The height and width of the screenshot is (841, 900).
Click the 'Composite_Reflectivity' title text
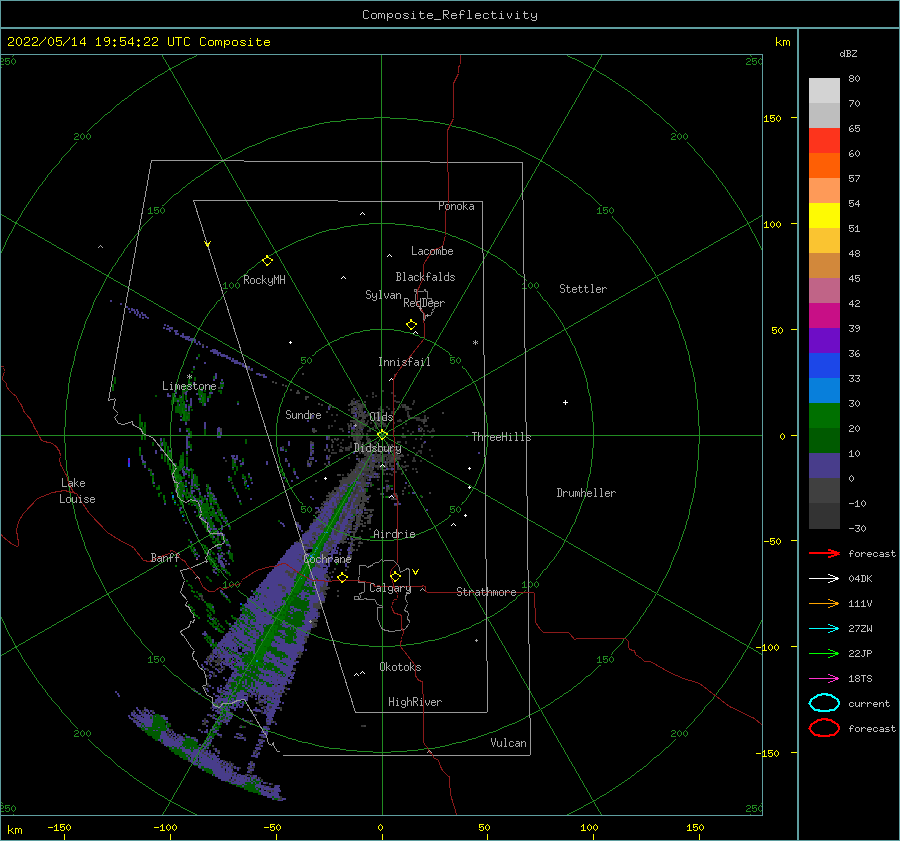pos(450,15)
